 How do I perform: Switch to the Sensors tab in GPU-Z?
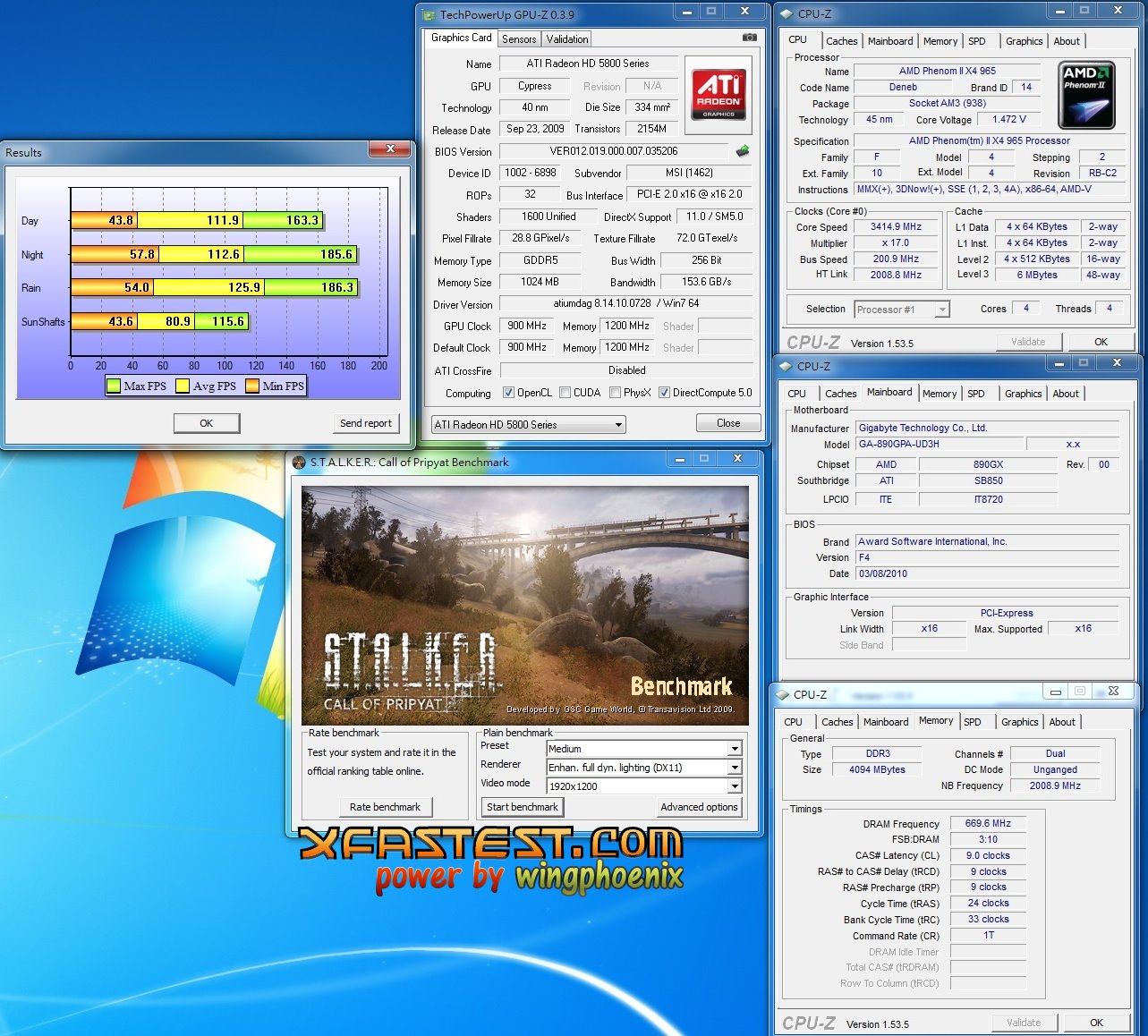click(x=519, y=39)
